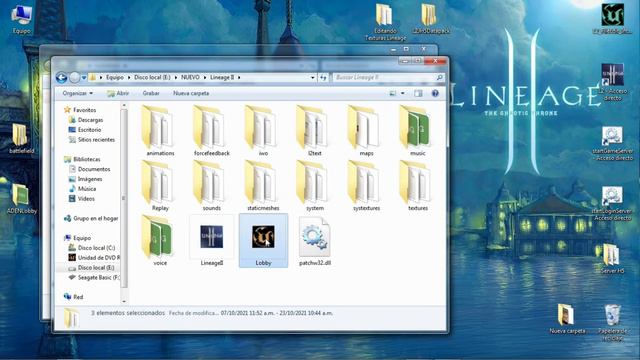Image resolution: width=640 pixels, height=360 pixels.
Task: Open the maps folder
Action: click(x=366, y=131)
